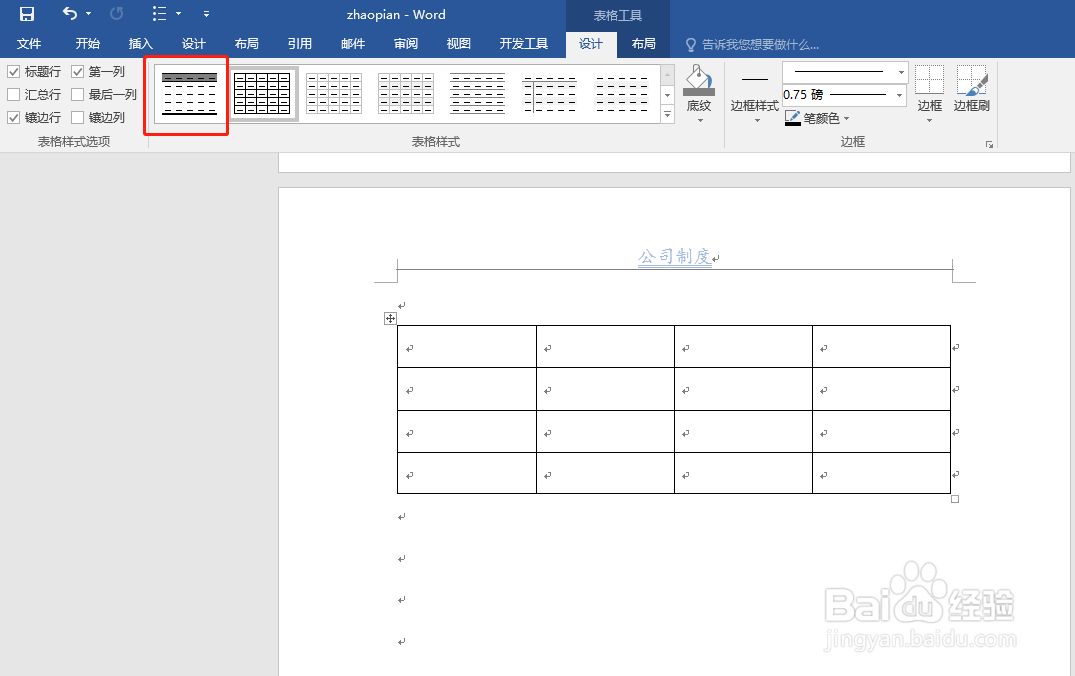Switch to the 邮件 tab
This screenshot has height=676, width=1075.
click(353, 44)
